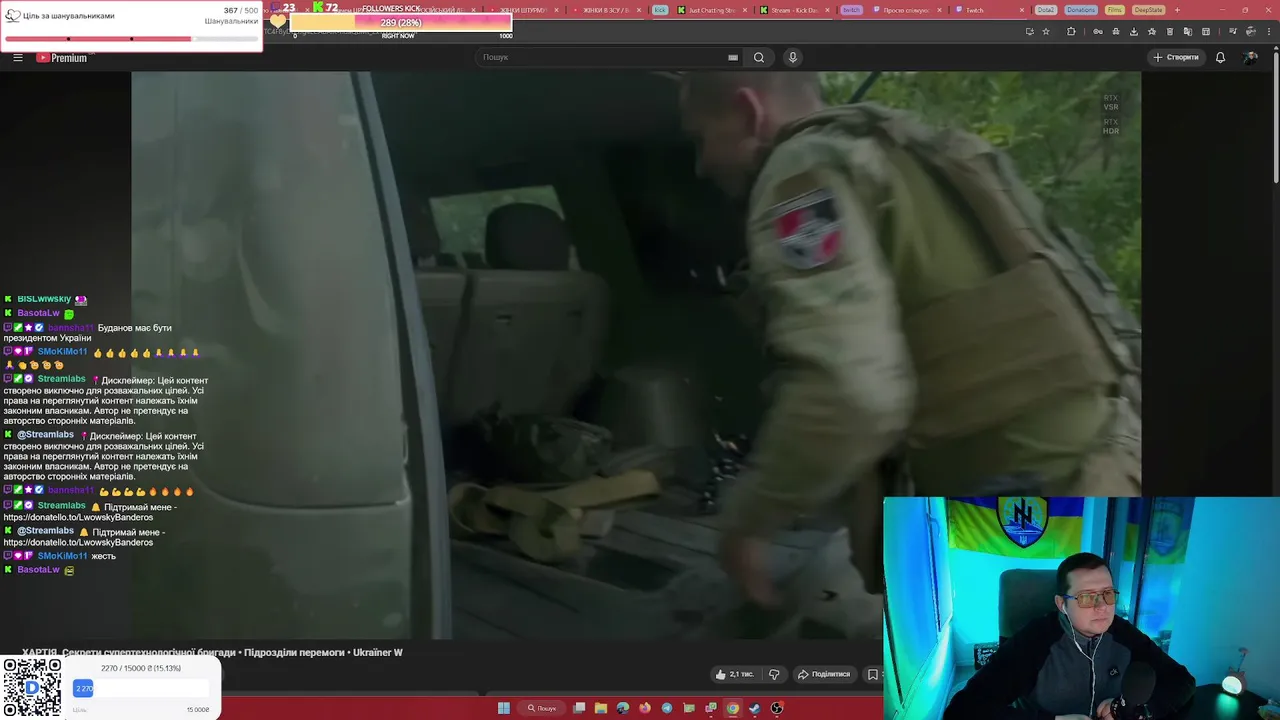Open browser downloads arrow icon

(x=1134, y=31)
